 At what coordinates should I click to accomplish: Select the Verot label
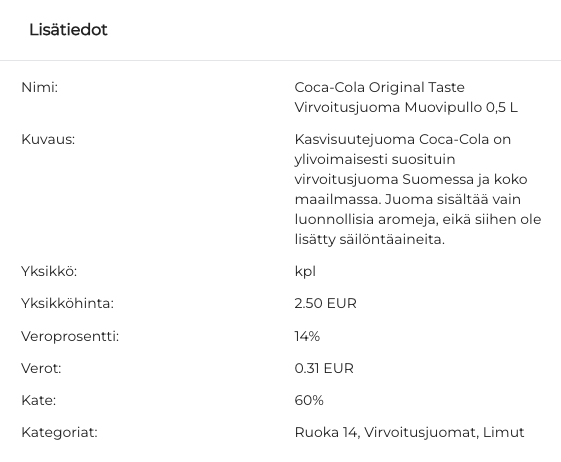[x=42, y=368]
